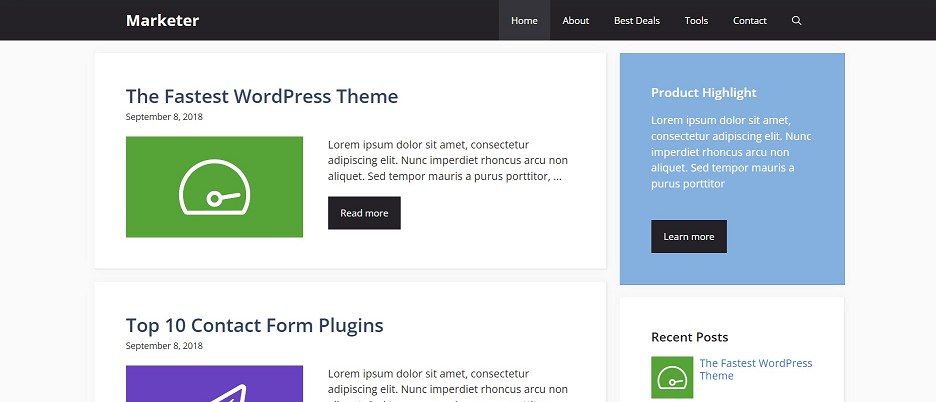Click the Learn more button
This screenshot has width=936, height=402.
[689, 237]
